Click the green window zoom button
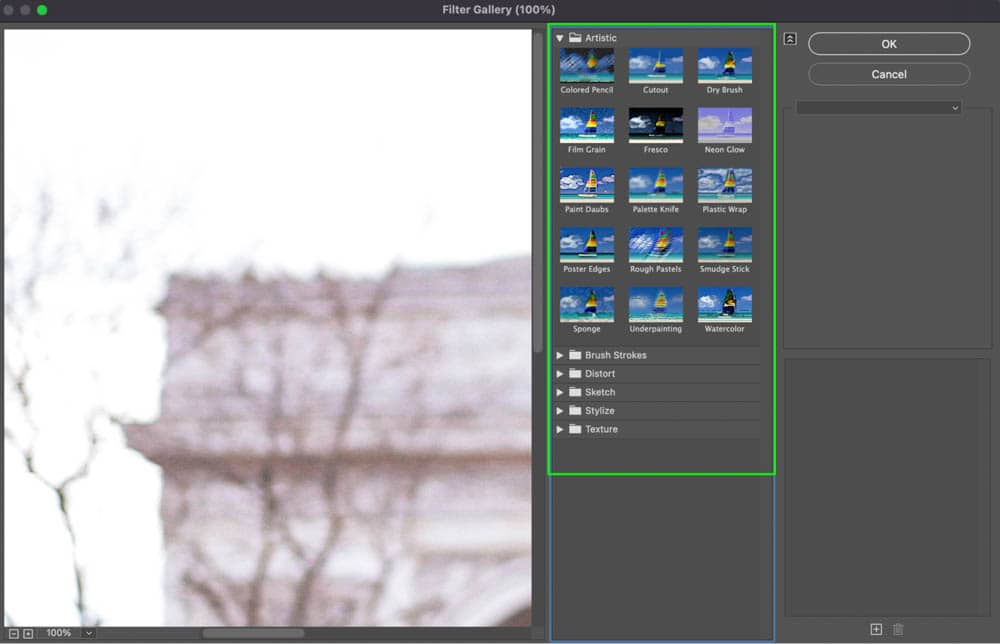This screenshot has height=644, width=1000. [42, 10]
